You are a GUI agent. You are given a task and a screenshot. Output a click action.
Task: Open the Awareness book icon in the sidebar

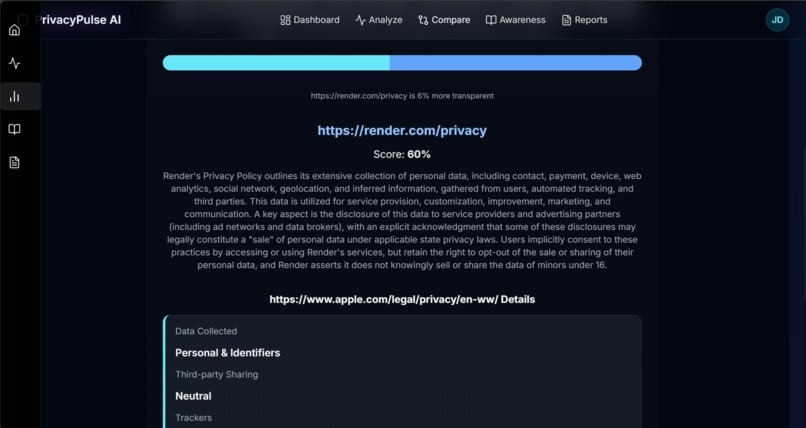coord(14,129)
